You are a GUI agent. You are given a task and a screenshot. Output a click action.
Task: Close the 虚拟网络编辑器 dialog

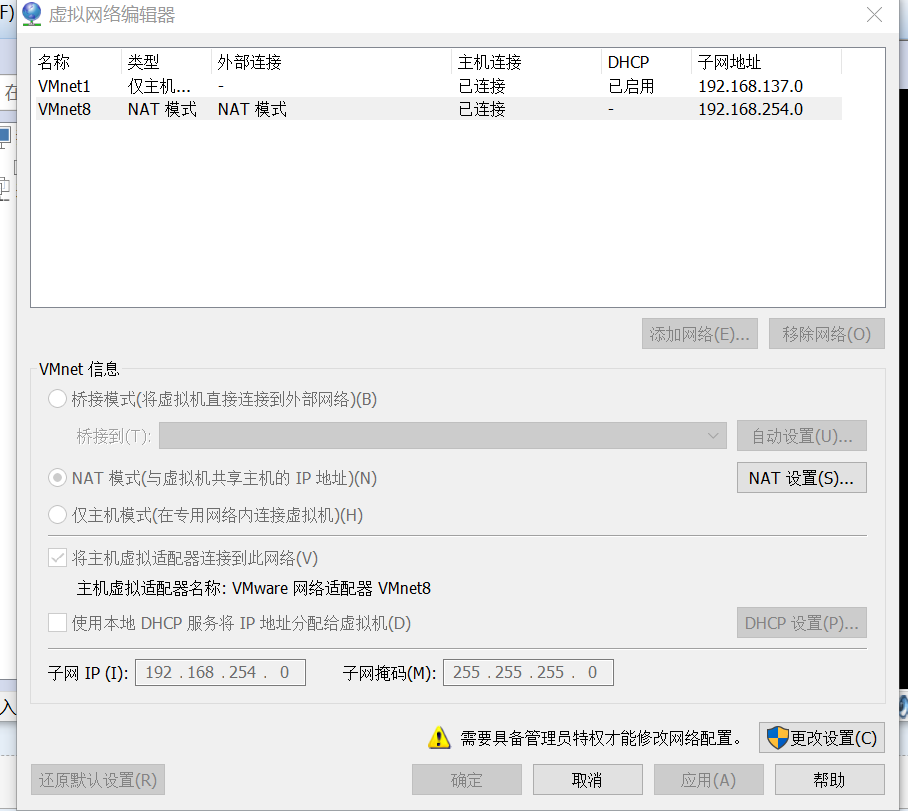coord(874,14)
